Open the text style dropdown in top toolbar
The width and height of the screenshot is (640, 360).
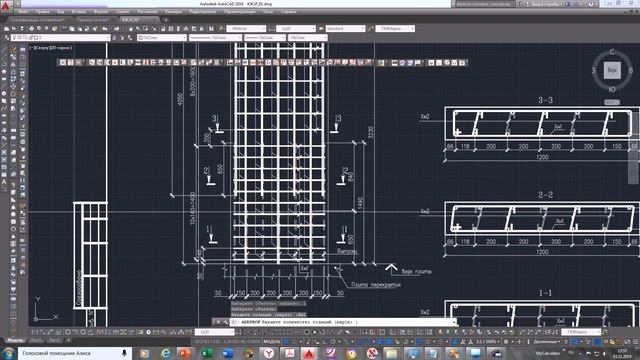[246, 29]
